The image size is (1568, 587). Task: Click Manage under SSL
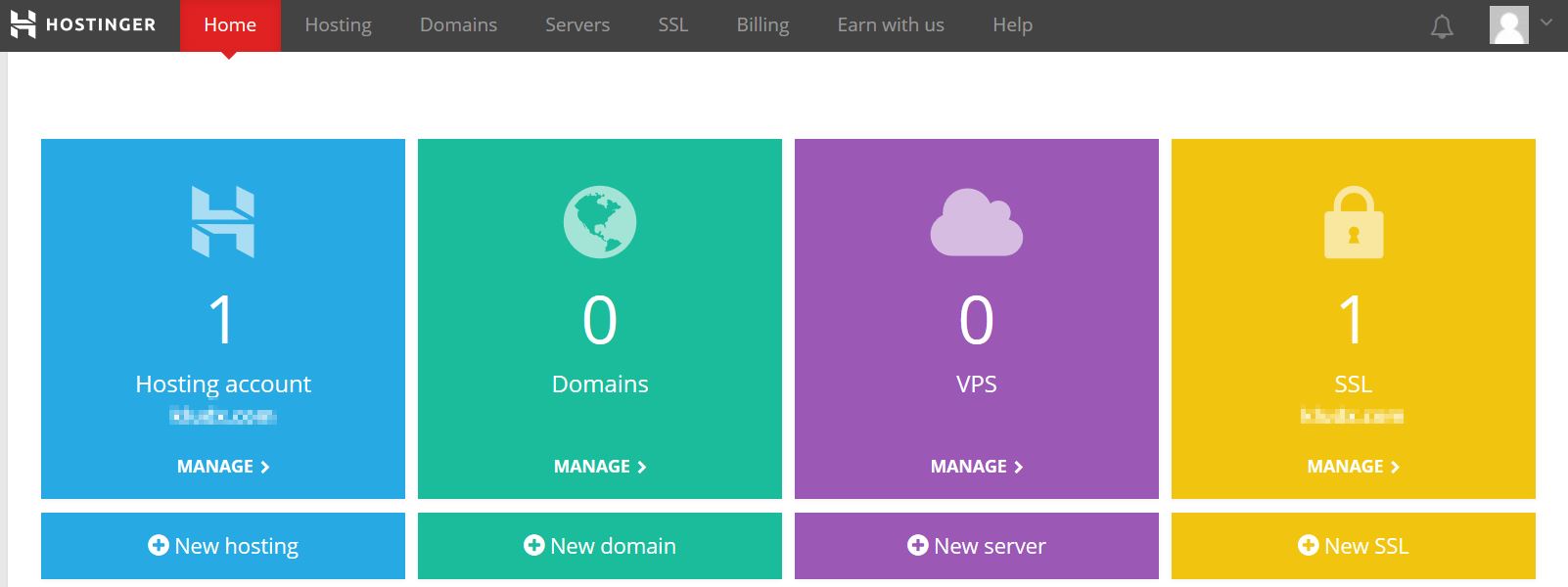click(x=1354, y=467)
